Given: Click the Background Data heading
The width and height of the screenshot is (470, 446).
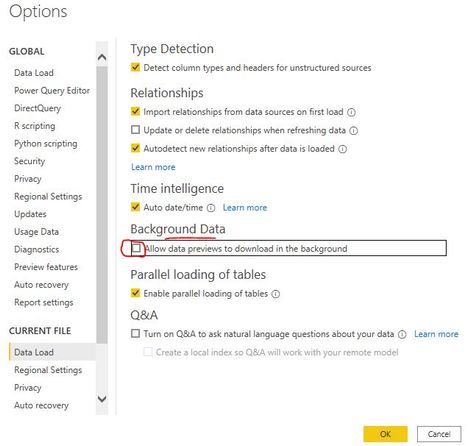Looking at the screenshot, I should pyautogui.click(x=178, y=229).
